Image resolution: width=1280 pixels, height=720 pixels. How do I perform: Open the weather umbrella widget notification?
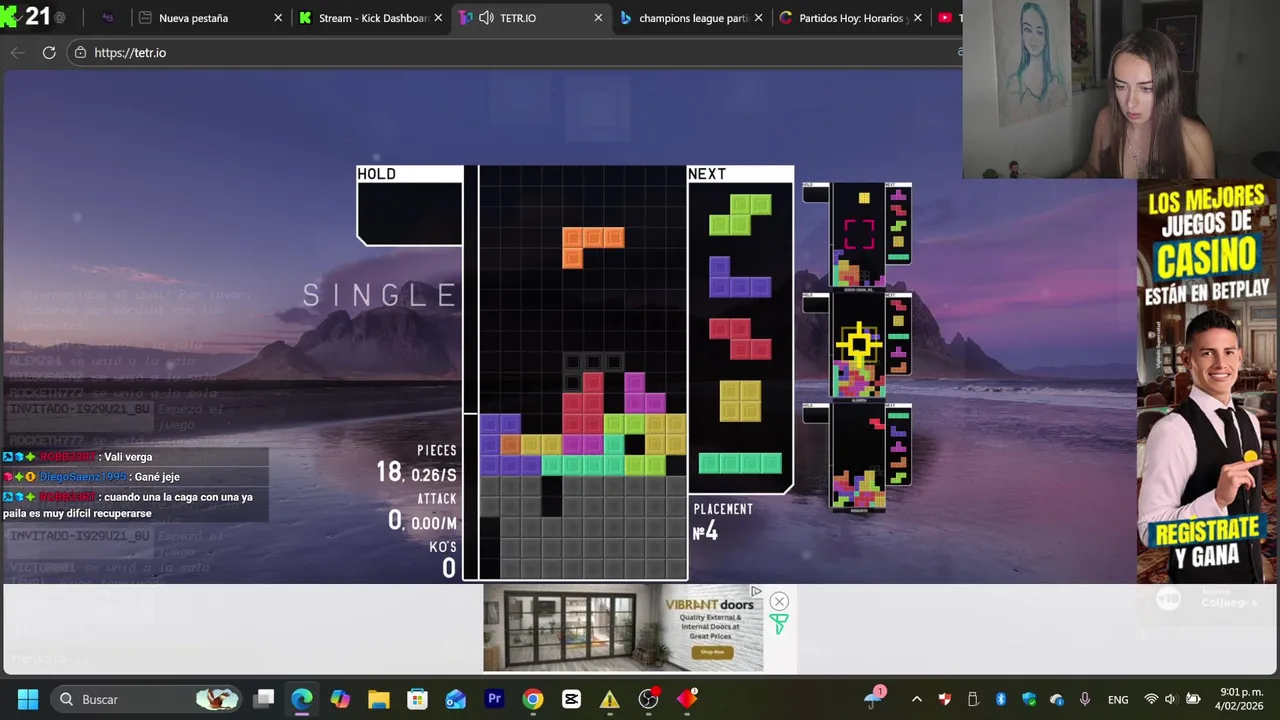[874, 698]
